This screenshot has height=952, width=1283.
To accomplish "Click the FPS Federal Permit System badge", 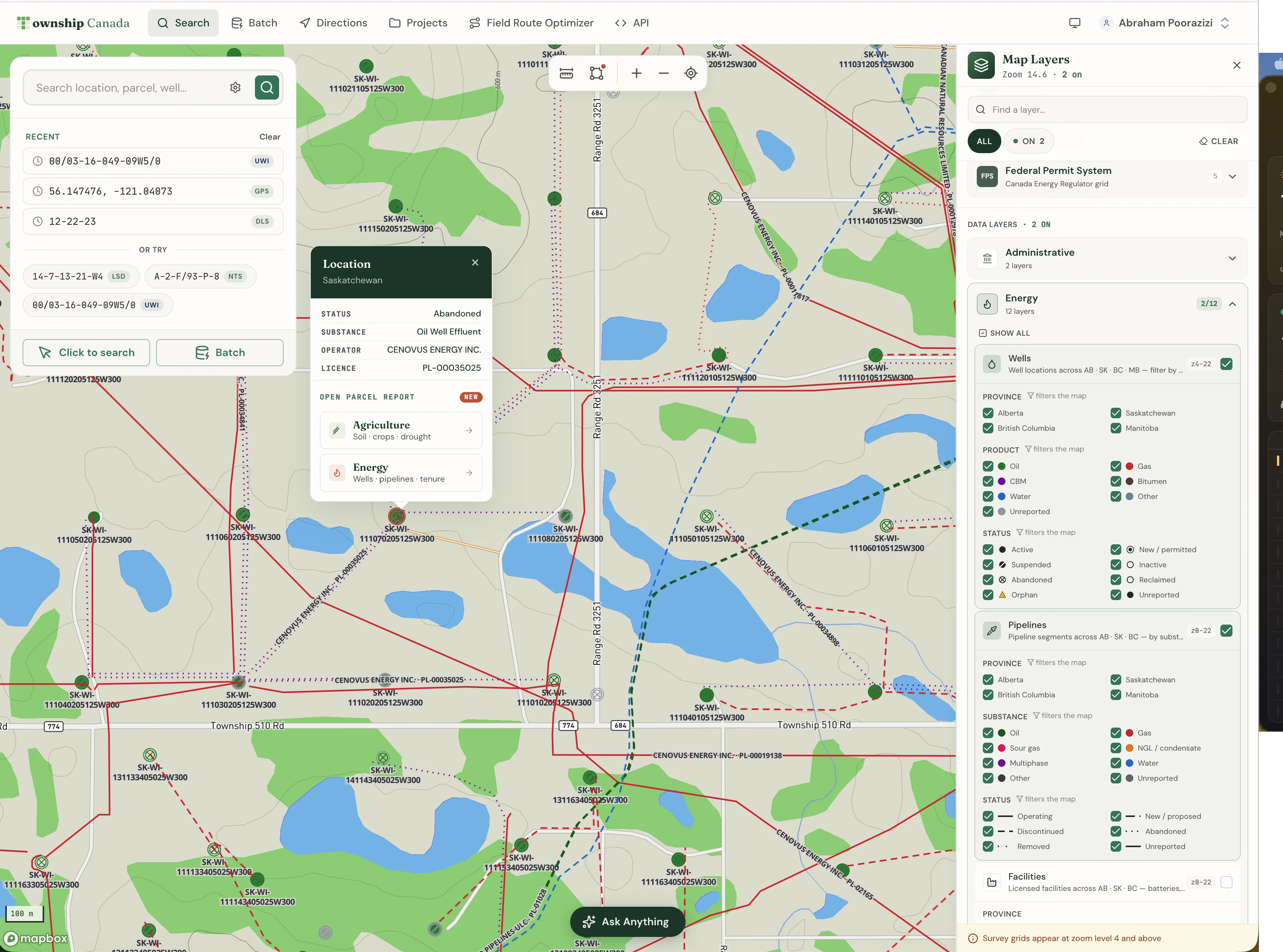I will 987,177.
